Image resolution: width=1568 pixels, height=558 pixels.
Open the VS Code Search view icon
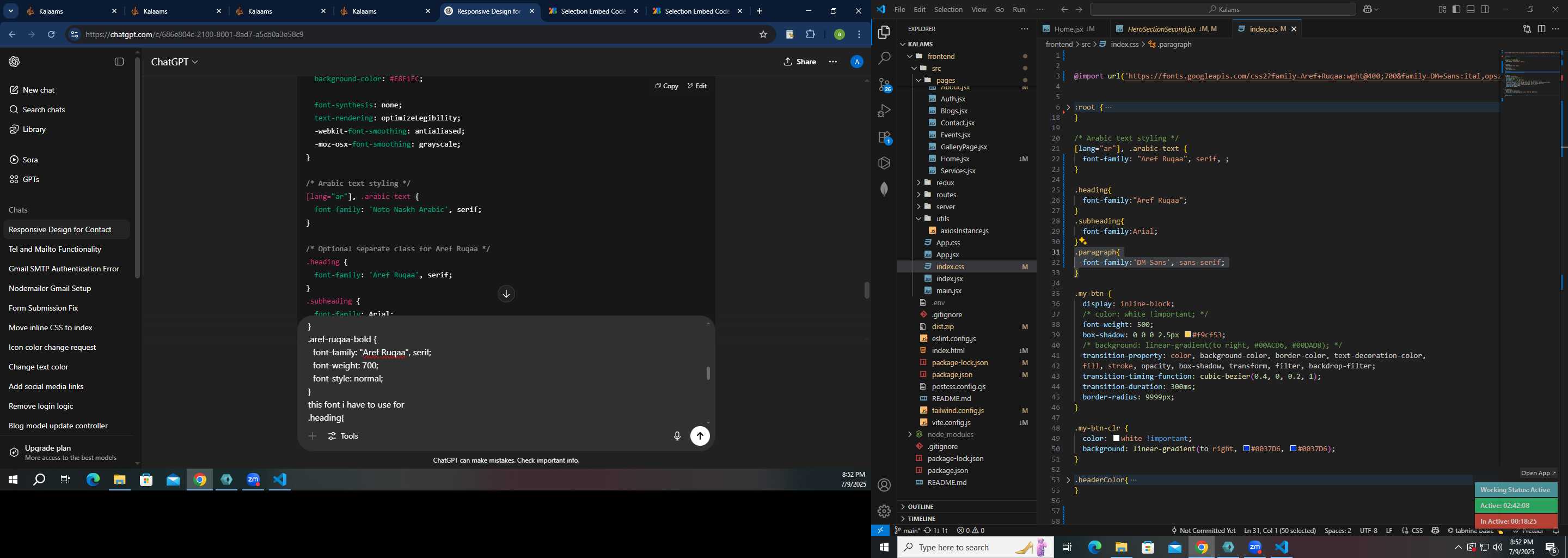884,58
